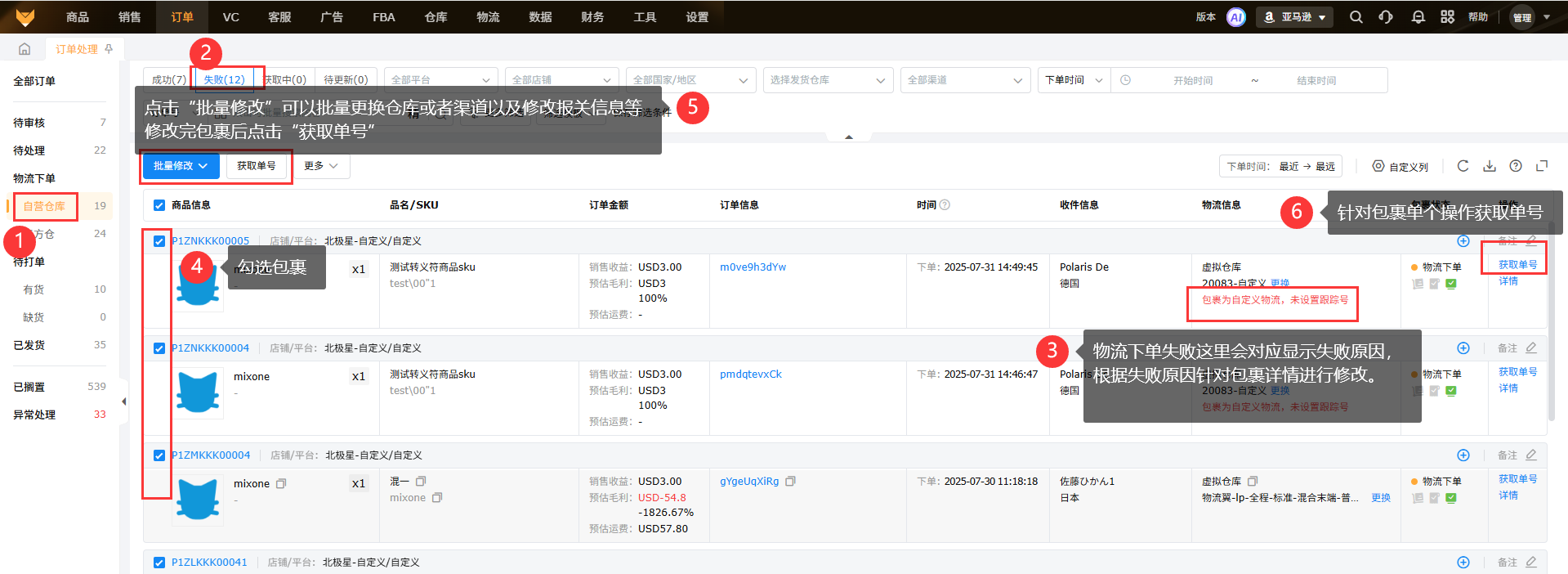1568x574 pixels.
Task: Click 获取单号 link for order P1ZMKKK00004
Action: pos(1517,479)
